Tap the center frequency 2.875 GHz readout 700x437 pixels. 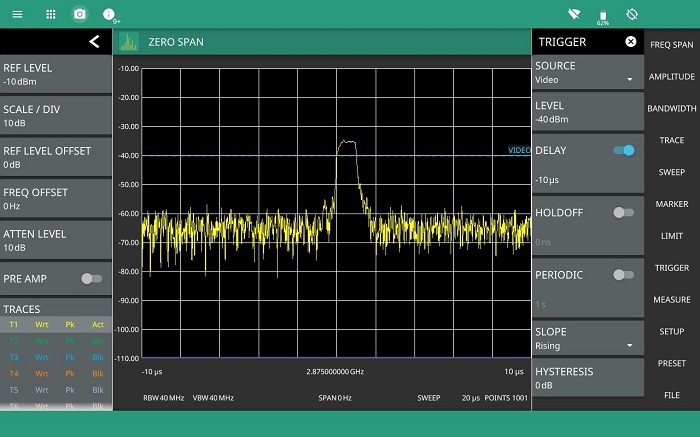pyautogui.click(x=335, y=371)
